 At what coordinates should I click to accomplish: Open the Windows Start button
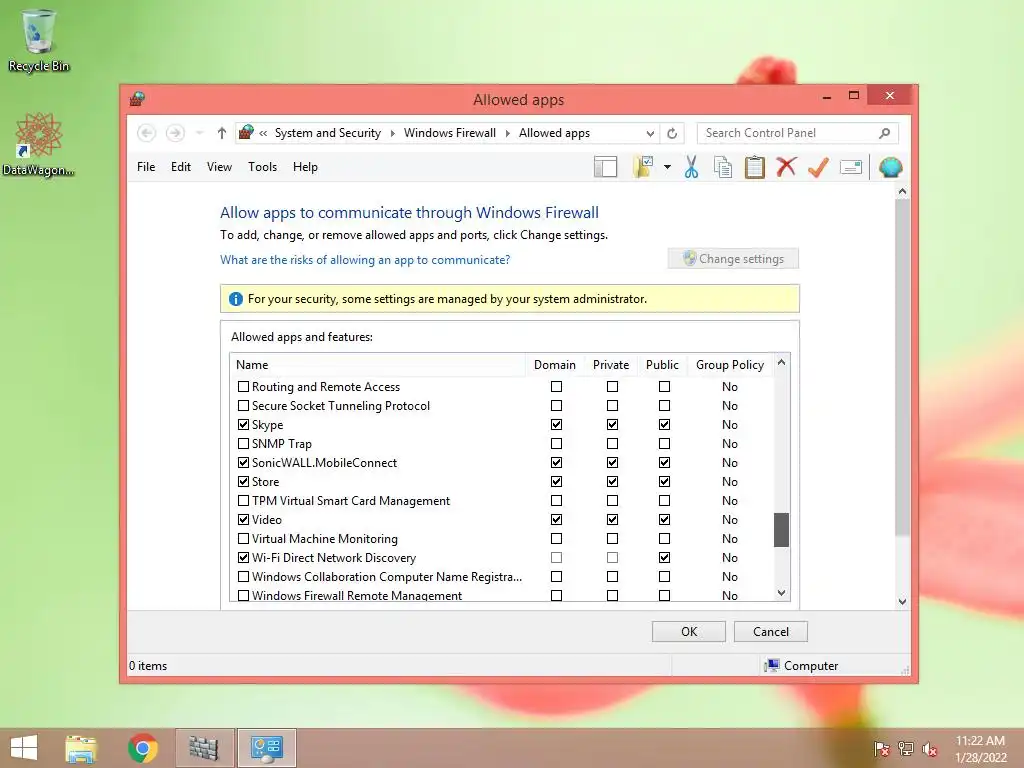[x=24, y=748]
